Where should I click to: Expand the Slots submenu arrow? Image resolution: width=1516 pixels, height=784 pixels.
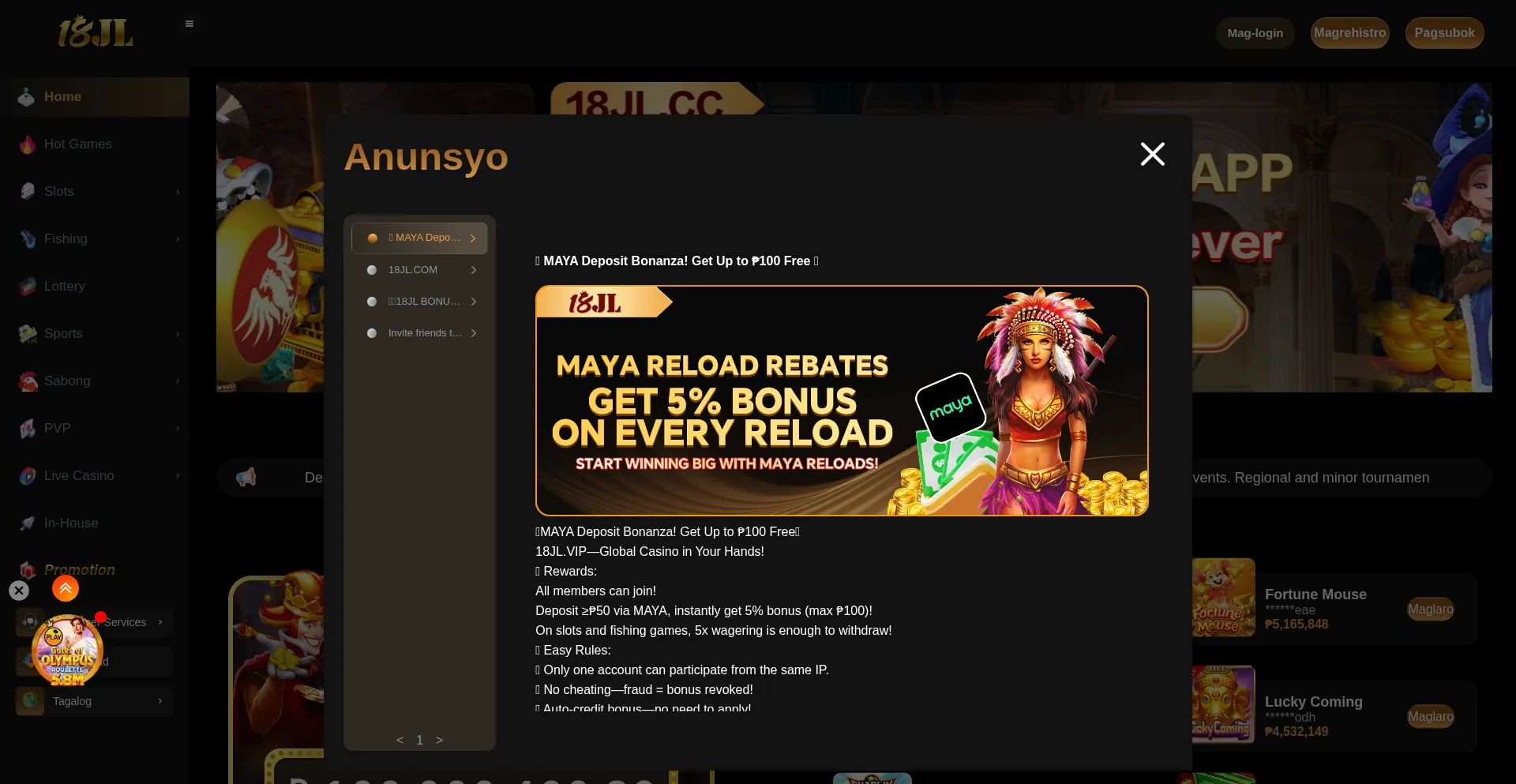coord(178,192)
